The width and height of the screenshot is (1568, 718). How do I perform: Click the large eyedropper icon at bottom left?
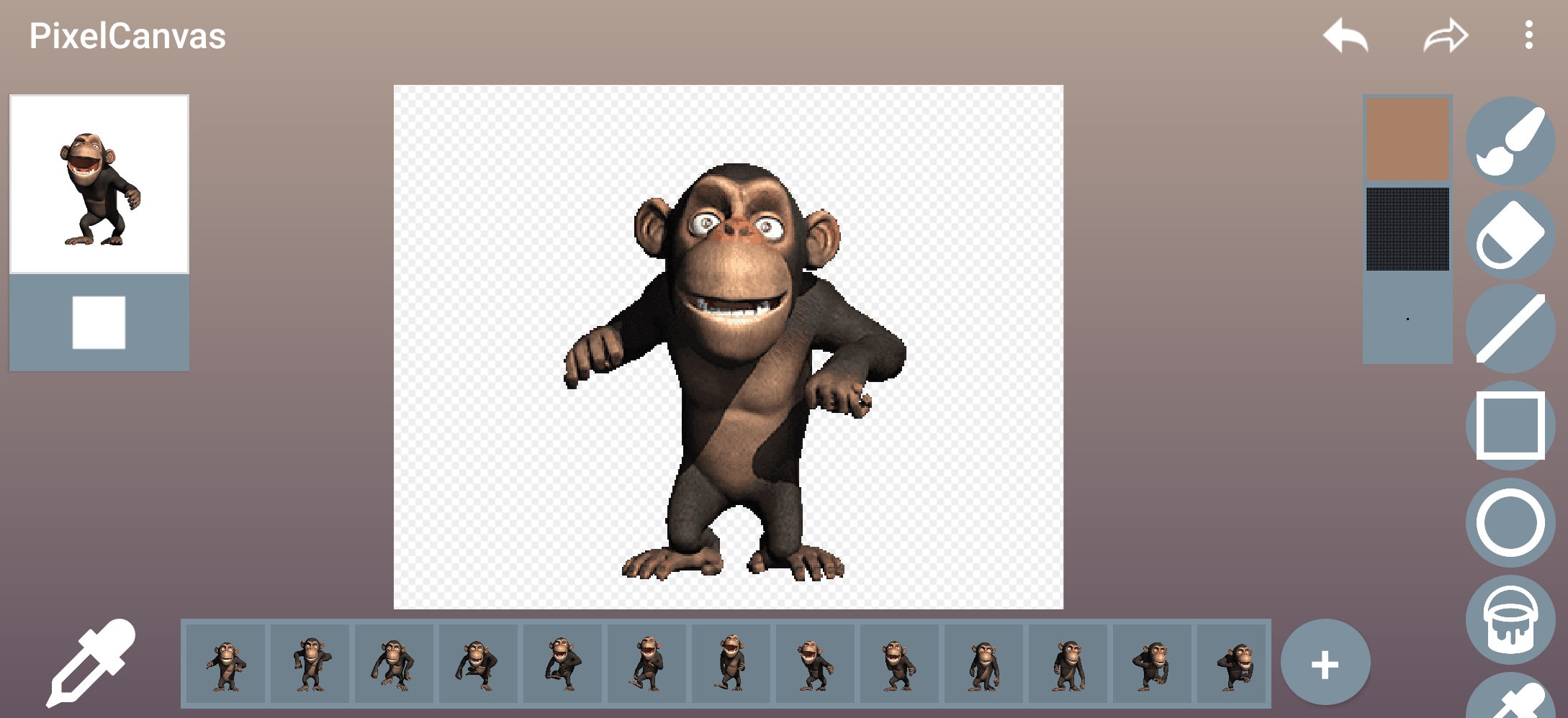tap(91, 662)
